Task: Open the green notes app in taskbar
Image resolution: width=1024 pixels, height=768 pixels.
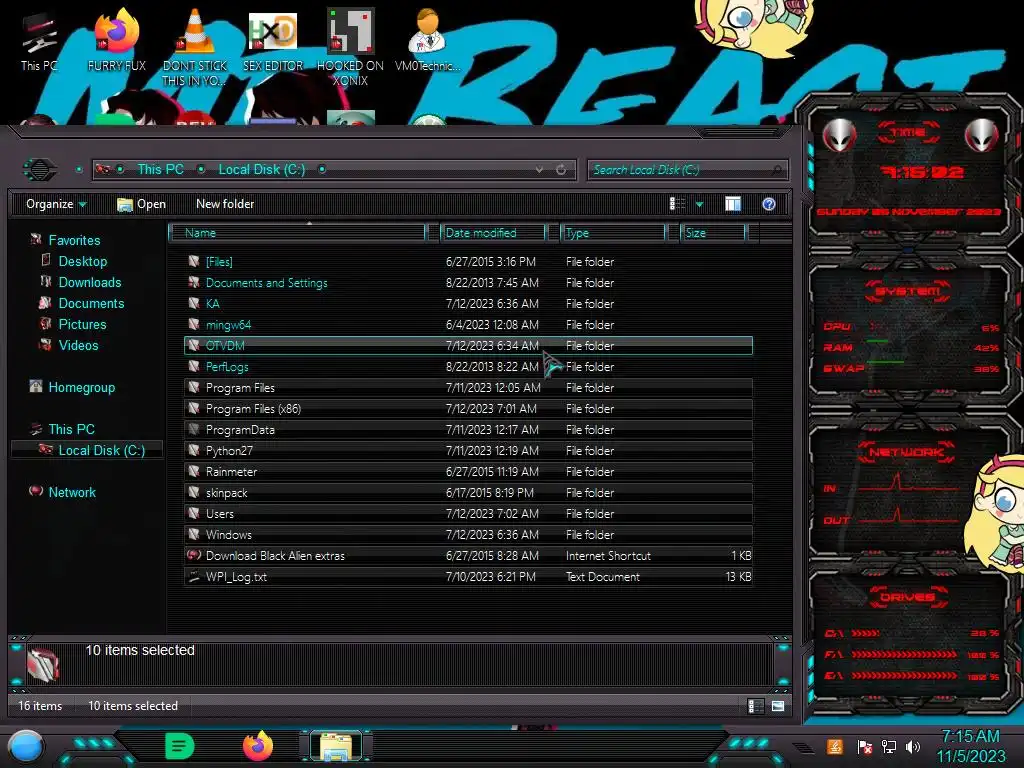Action: pyautogui.click(x=180, y=746)
